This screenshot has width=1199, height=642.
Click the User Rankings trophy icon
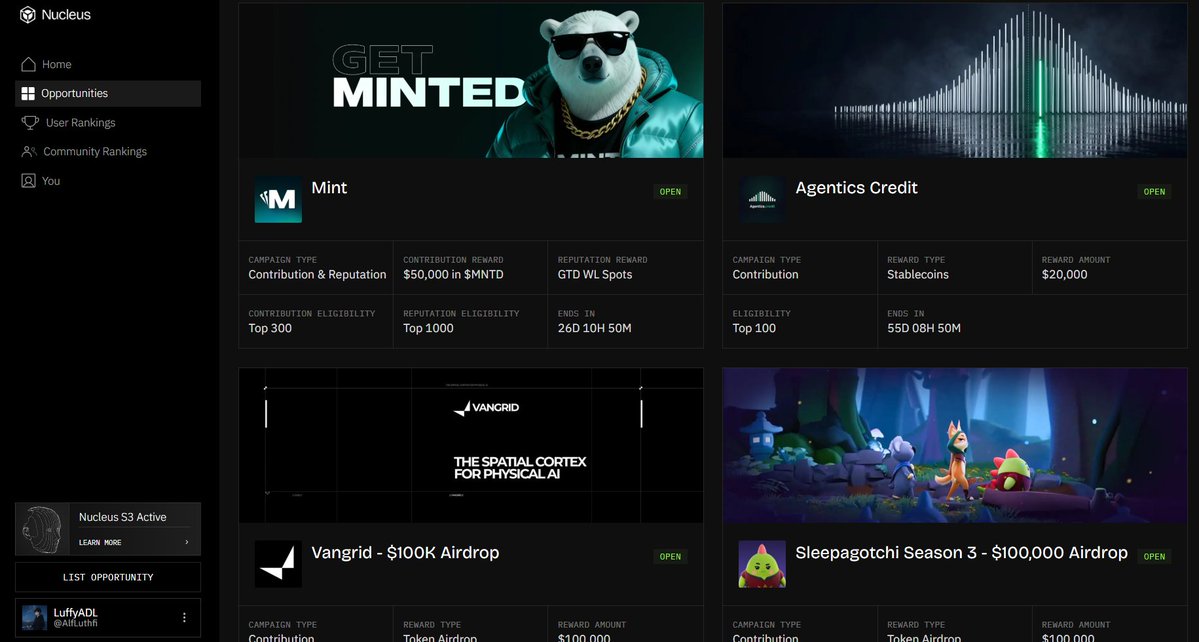pyautogui.click(x=30, y=122)
